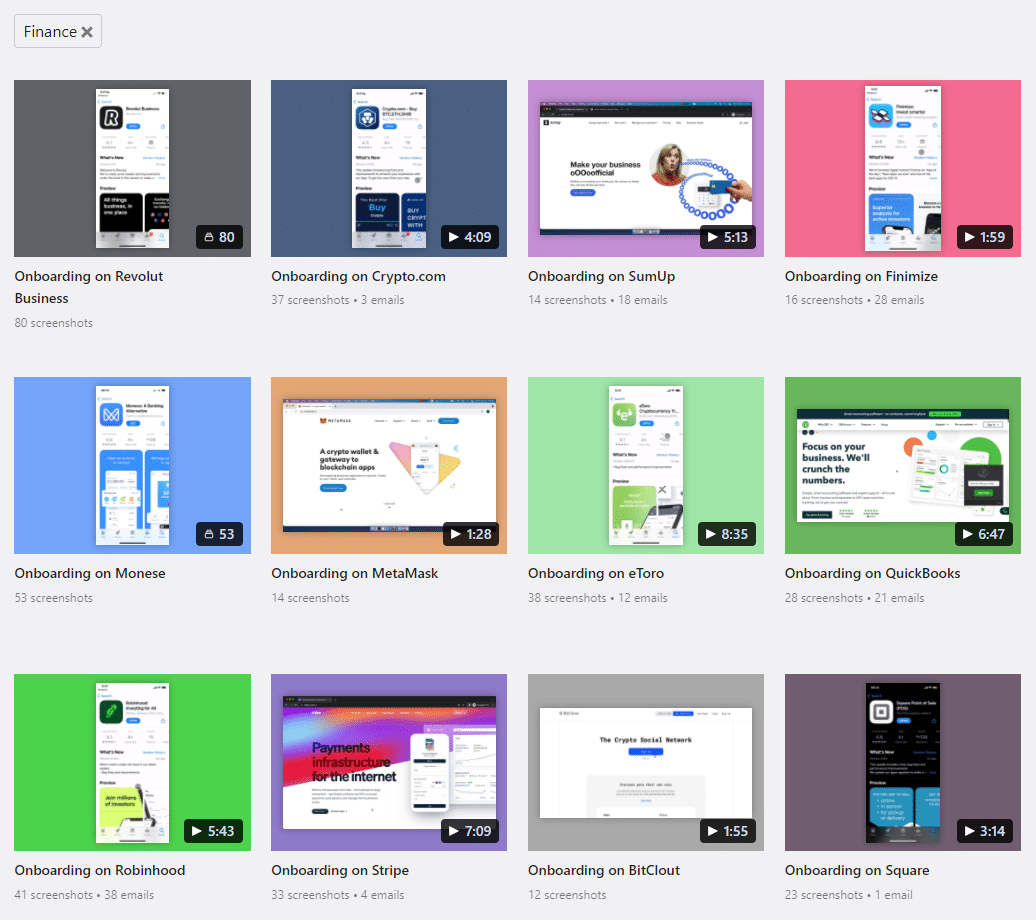This screenshot has height=920, width=1036.
Task: Click the 80 screenshots badge on Revolut
Action: [x=219, y=237]
